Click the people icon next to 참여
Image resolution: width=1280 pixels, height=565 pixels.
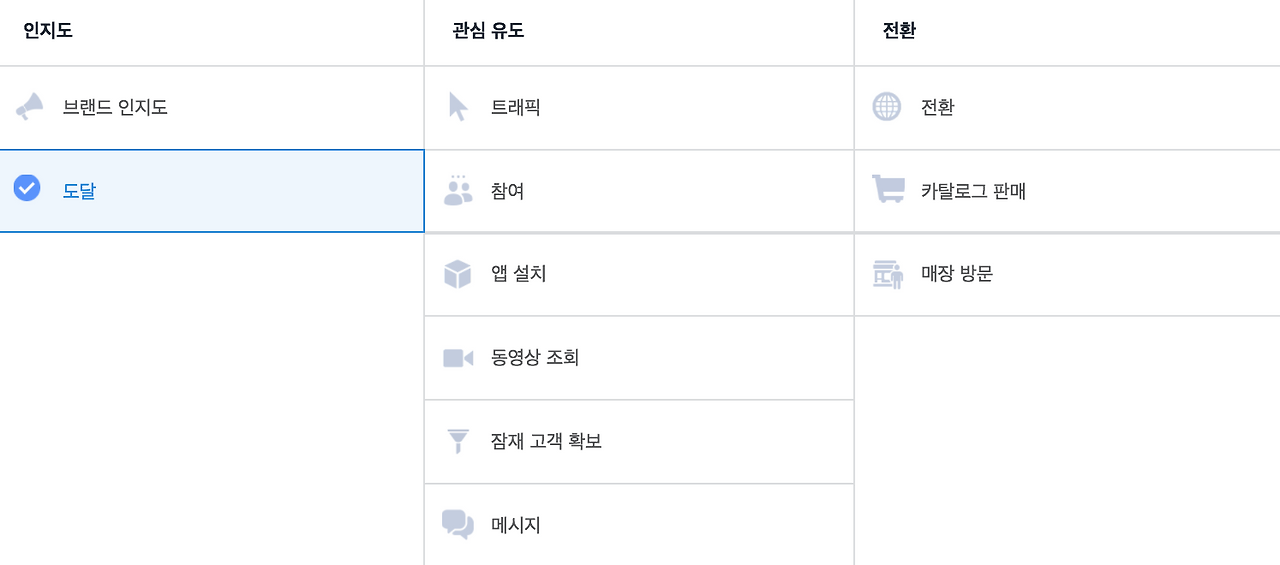[458, 190]
